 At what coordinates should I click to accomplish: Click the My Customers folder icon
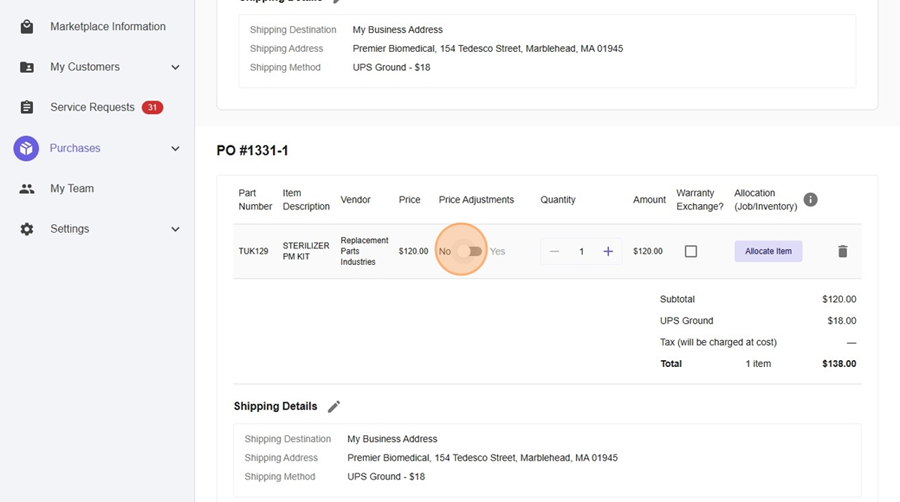[x=27, y=67]
